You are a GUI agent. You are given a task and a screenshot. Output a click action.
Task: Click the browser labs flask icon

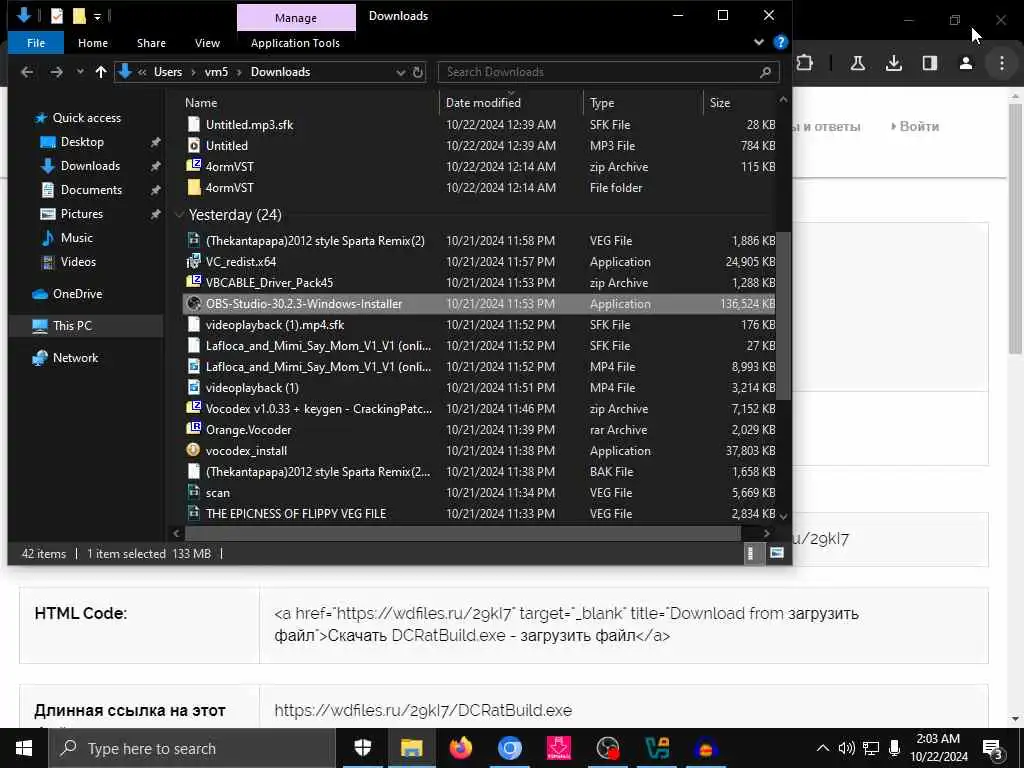(x=857, y=63)
